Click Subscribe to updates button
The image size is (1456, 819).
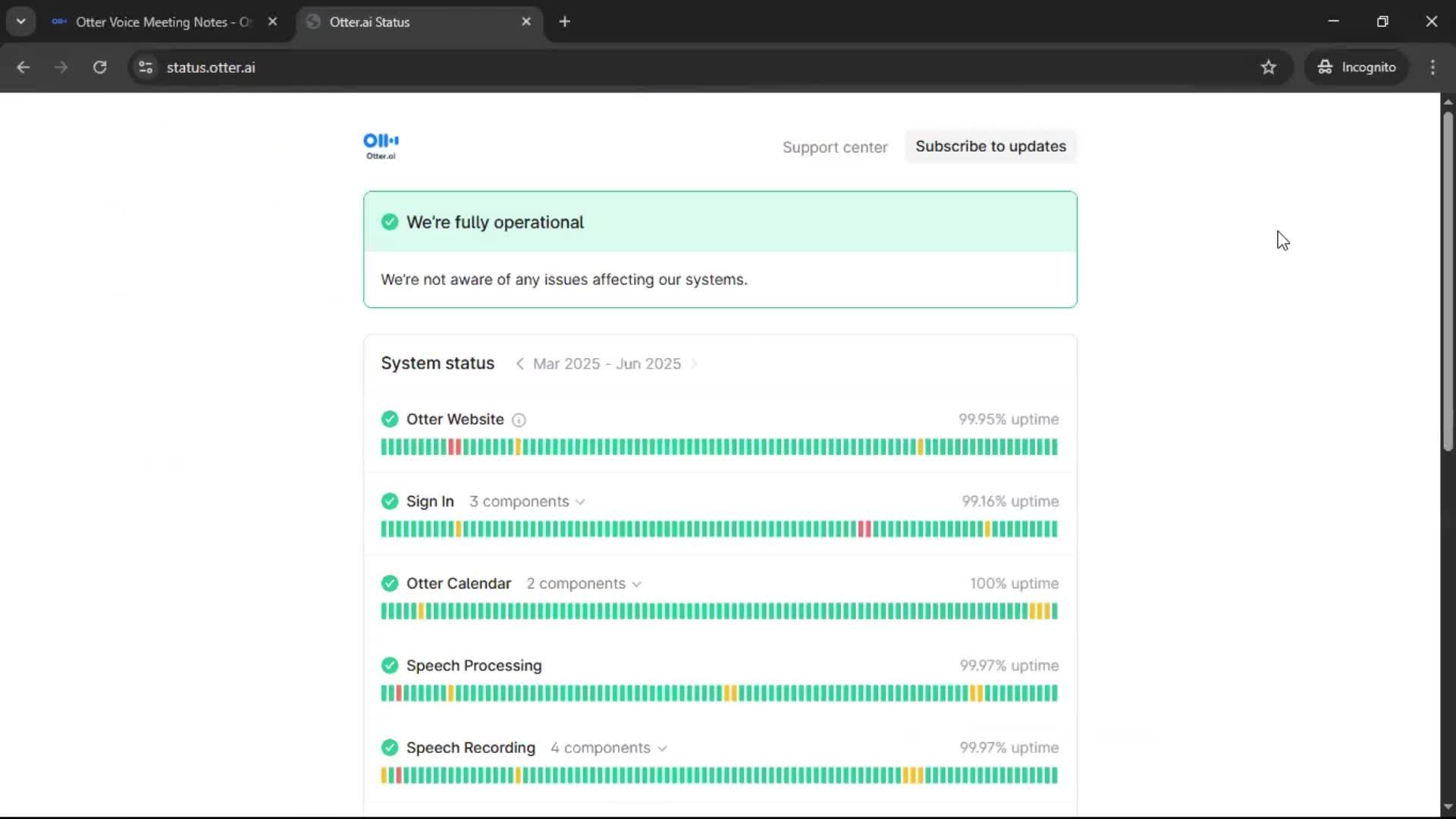pyautogui.click(x=990, y=146)
